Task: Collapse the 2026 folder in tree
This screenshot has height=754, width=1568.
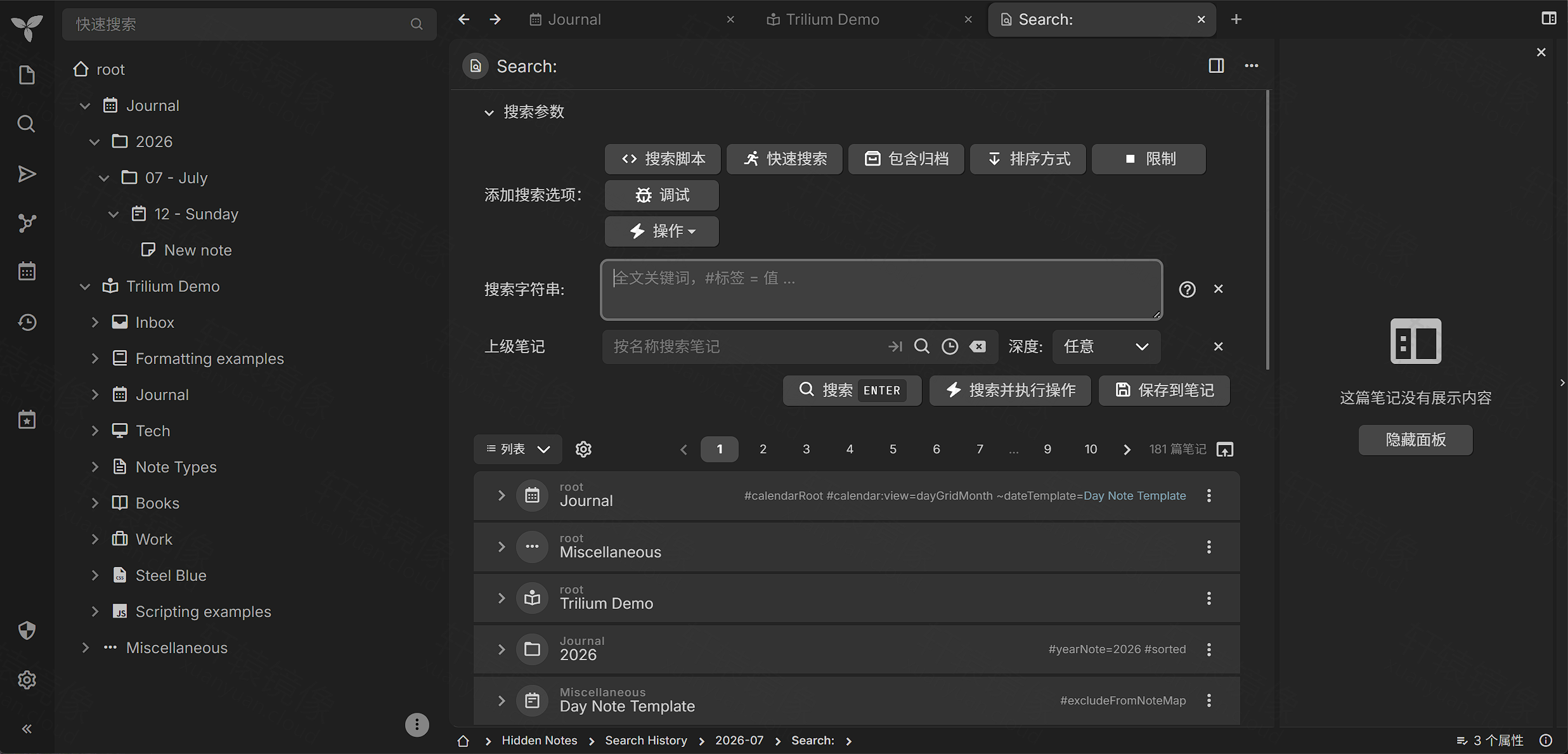Action: tap(94, 141)
